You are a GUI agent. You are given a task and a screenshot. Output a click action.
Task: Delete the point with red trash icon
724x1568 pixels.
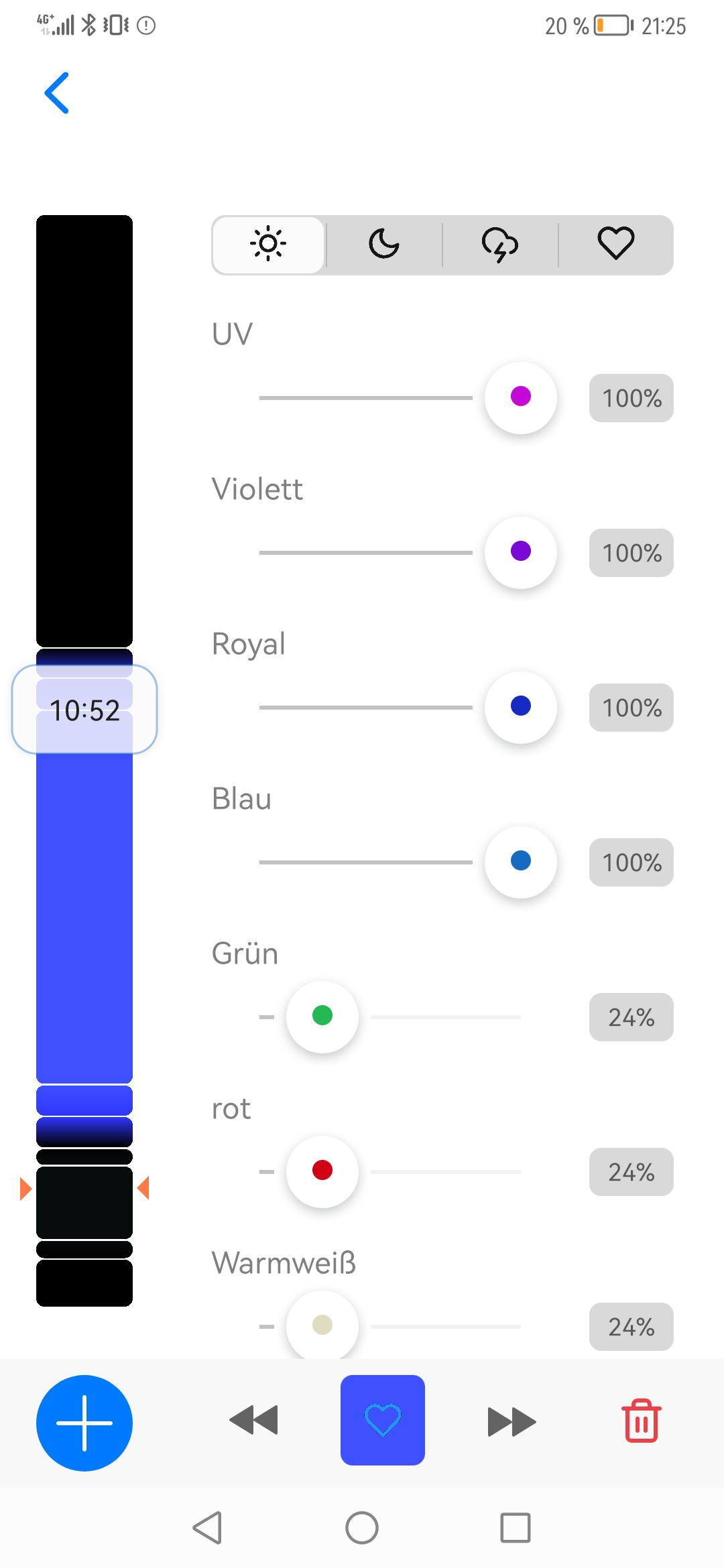642,1421
